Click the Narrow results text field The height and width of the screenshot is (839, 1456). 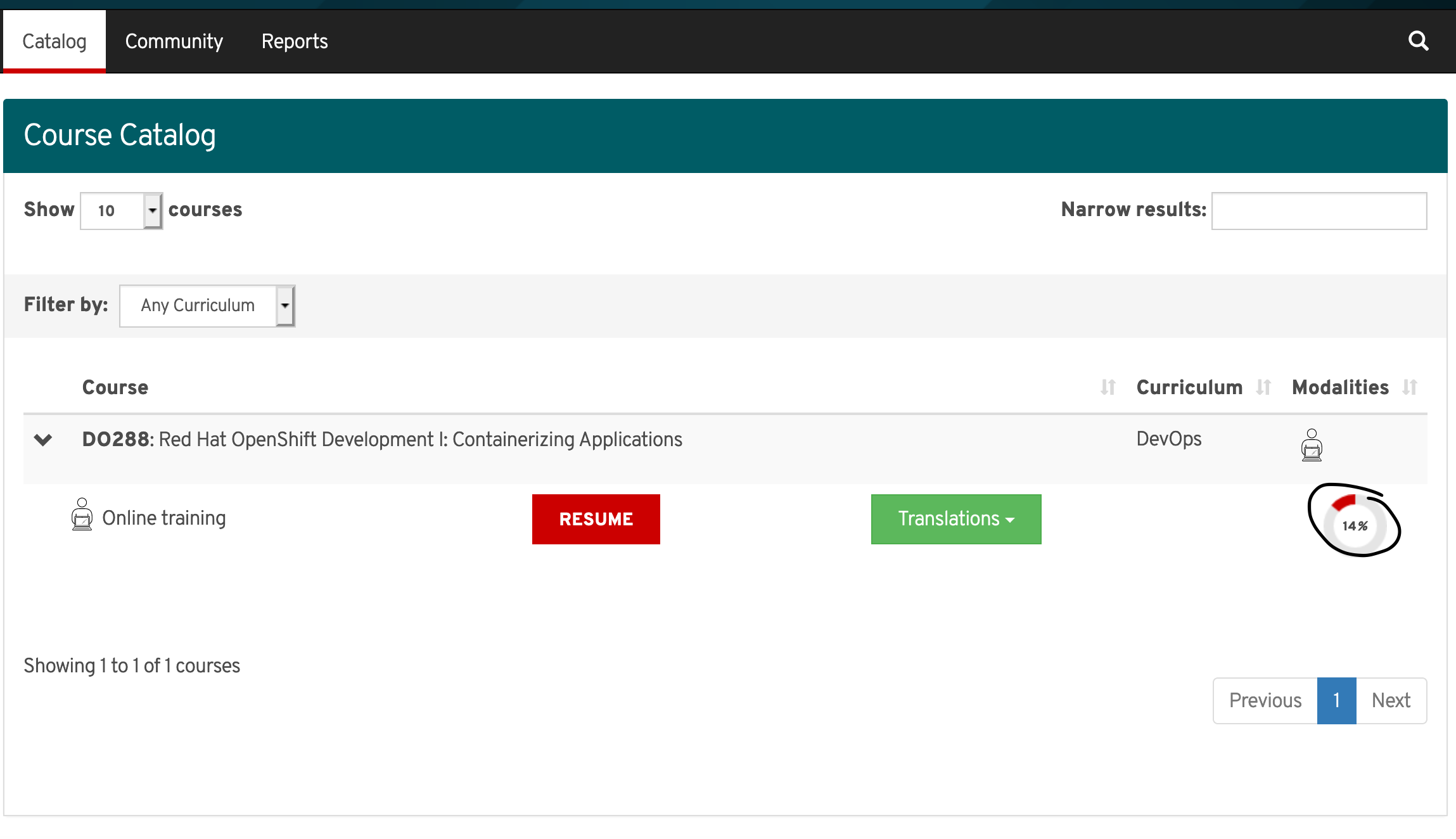tap(1319, 211)
